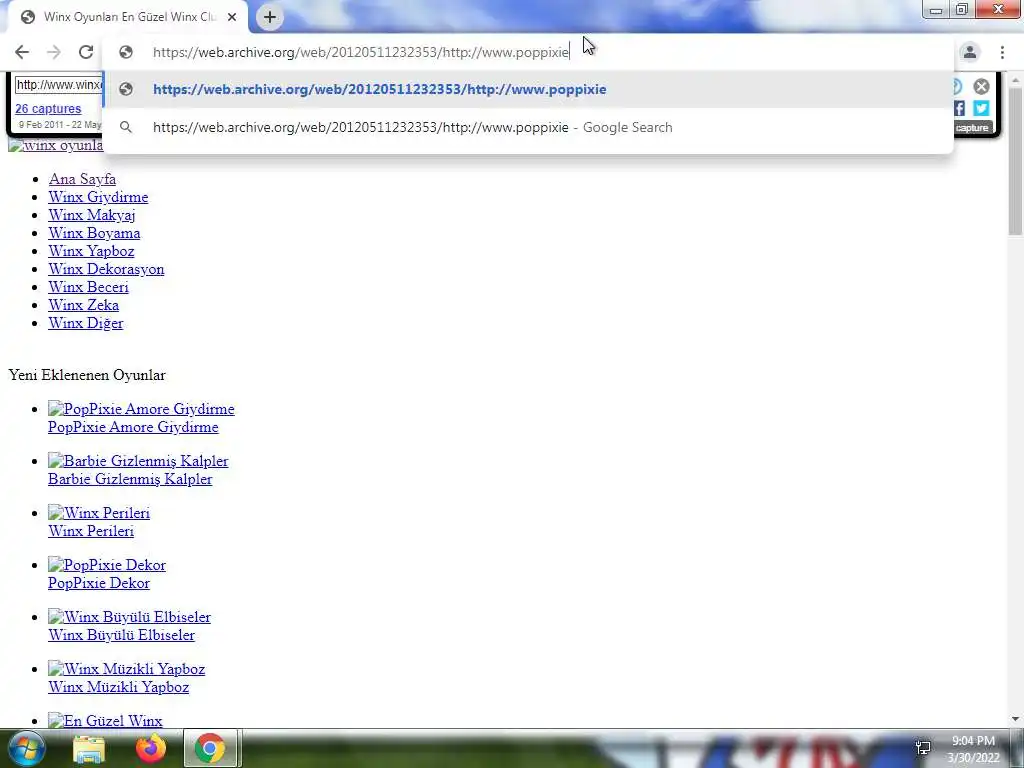Click the address bar URL text
The image size is (1024, 768).
(360, 52)
